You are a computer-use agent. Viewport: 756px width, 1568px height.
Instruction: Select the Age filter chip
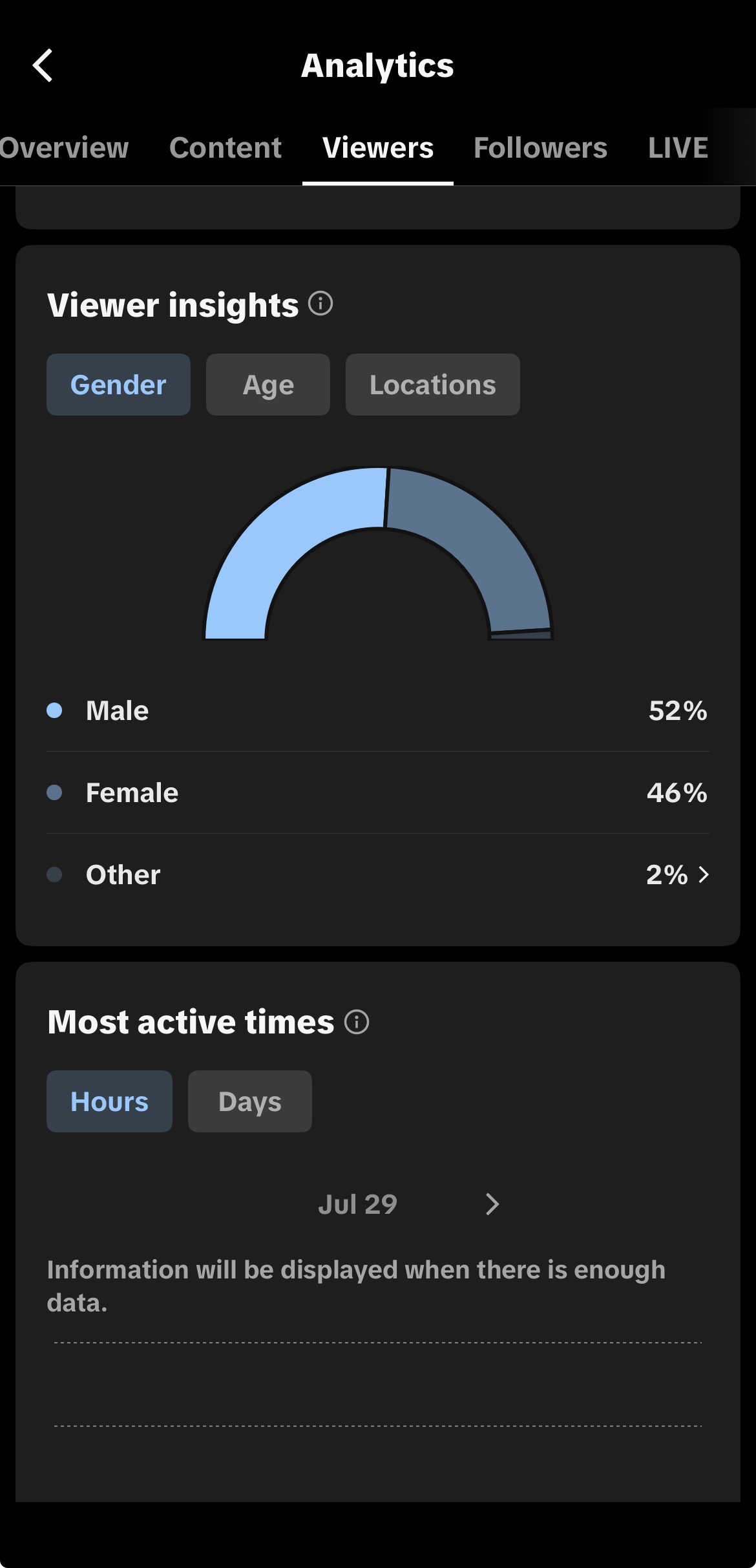pyautogui.click(x=268, y=385)
